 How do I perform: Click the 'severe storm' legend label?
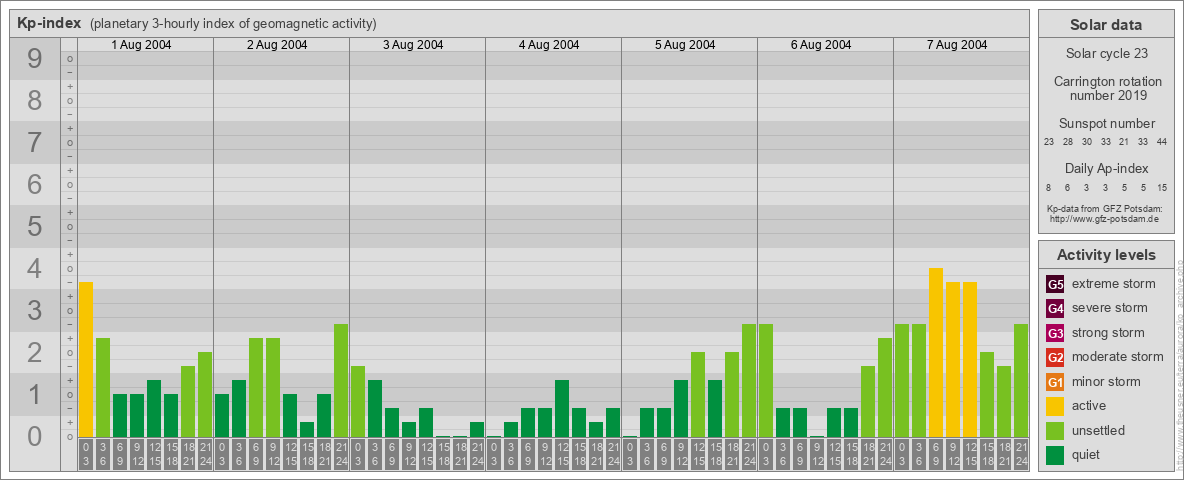coord(1109,308)
